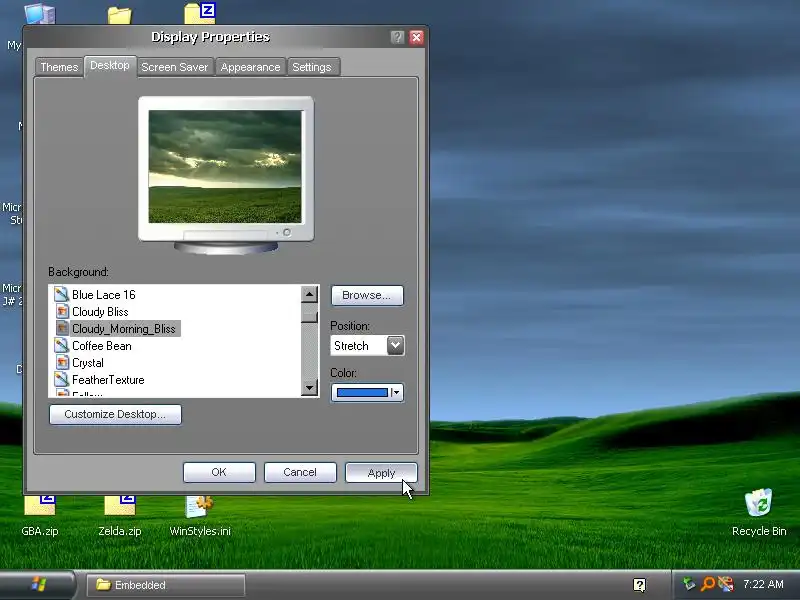Screen dimensions: 800x600
Task: Click the magnifier icon in system tray
Action: pyautogui.click(x=708, y=584)
